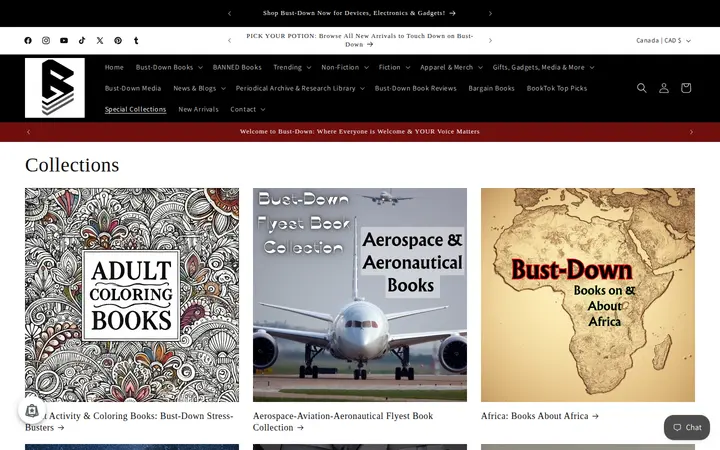
Task: Open the X (Twitter) social icon
Action: [100, 40]
